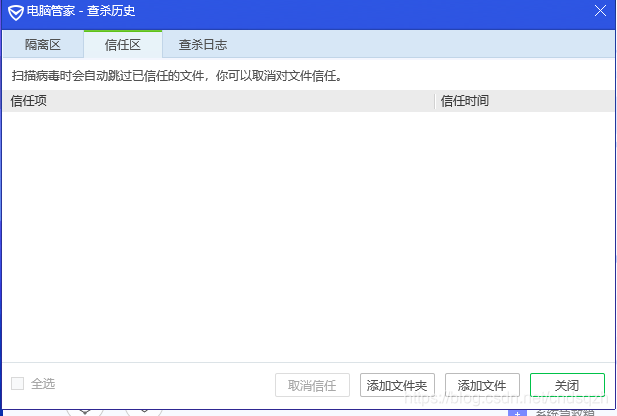617x416 pixels.
Task: Switch to the 隔离区 tab
Action: click(x=43, y=44)
